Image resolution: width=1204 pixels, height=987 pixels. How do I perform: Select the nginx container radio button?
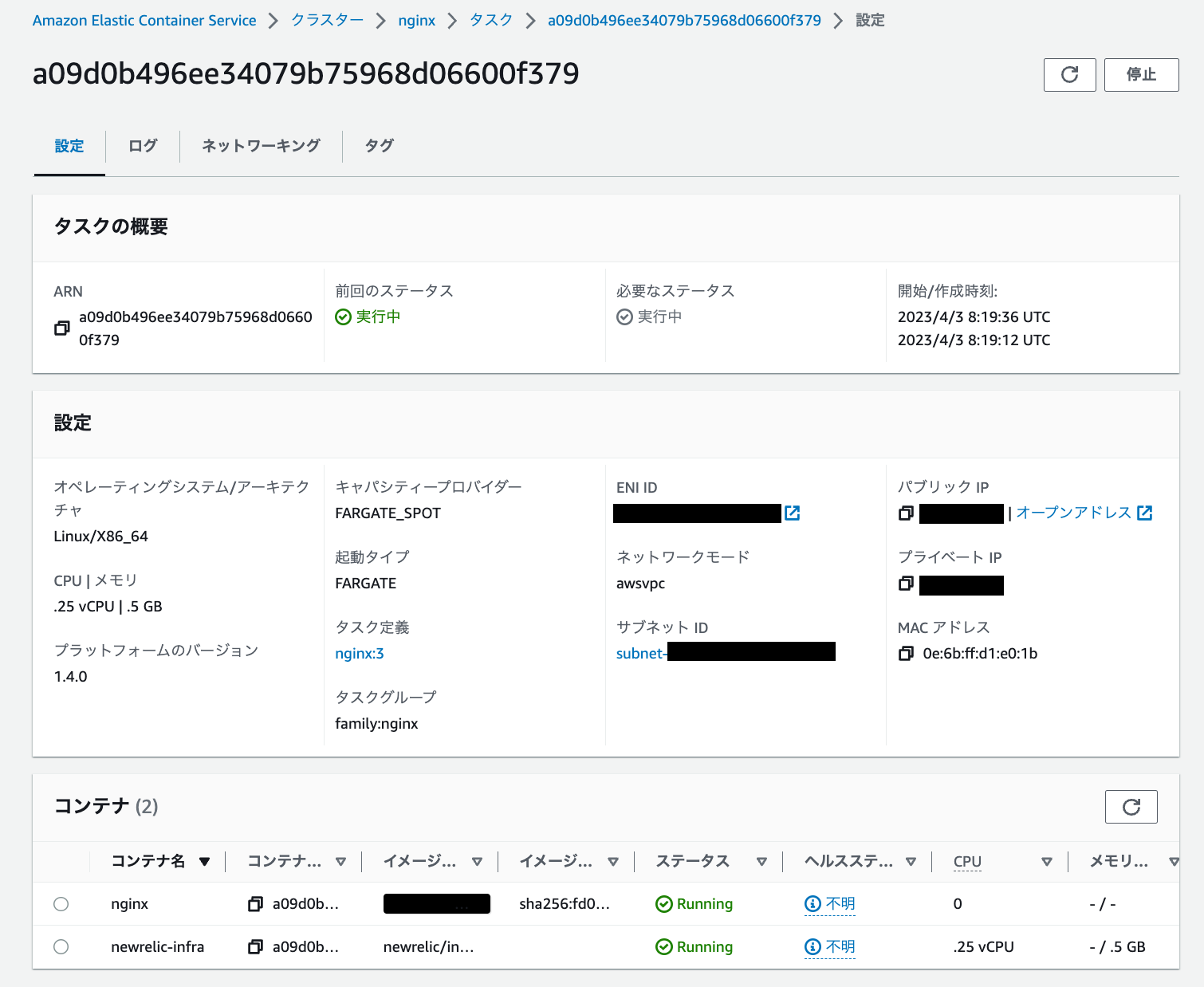pyautogui.click(x=61, y=903)
